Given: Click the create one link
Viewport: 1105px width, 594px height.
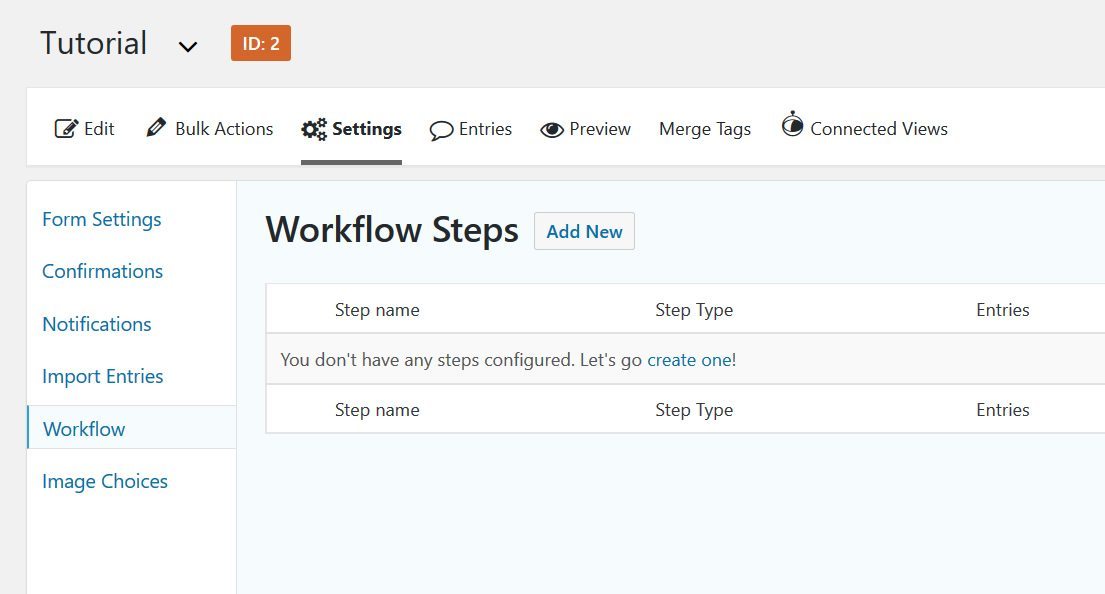Looking at the screenshot, I should pyautogui.click(x=690, y=359).
